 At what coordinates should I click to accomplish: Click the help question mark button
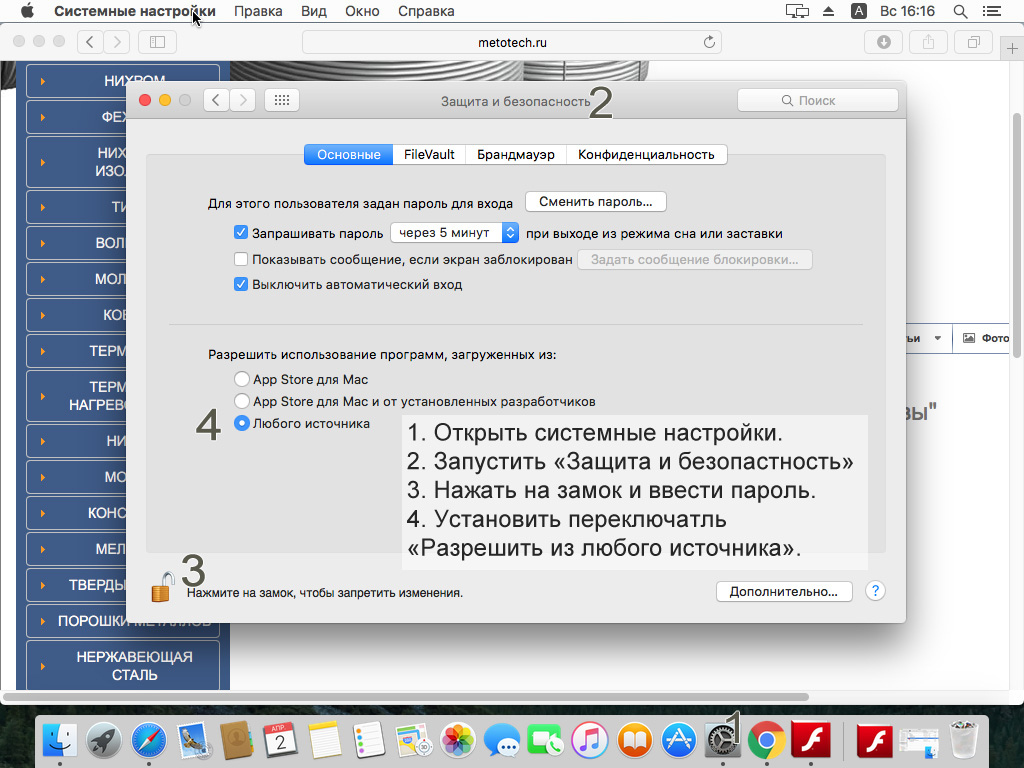coord(875,591)
